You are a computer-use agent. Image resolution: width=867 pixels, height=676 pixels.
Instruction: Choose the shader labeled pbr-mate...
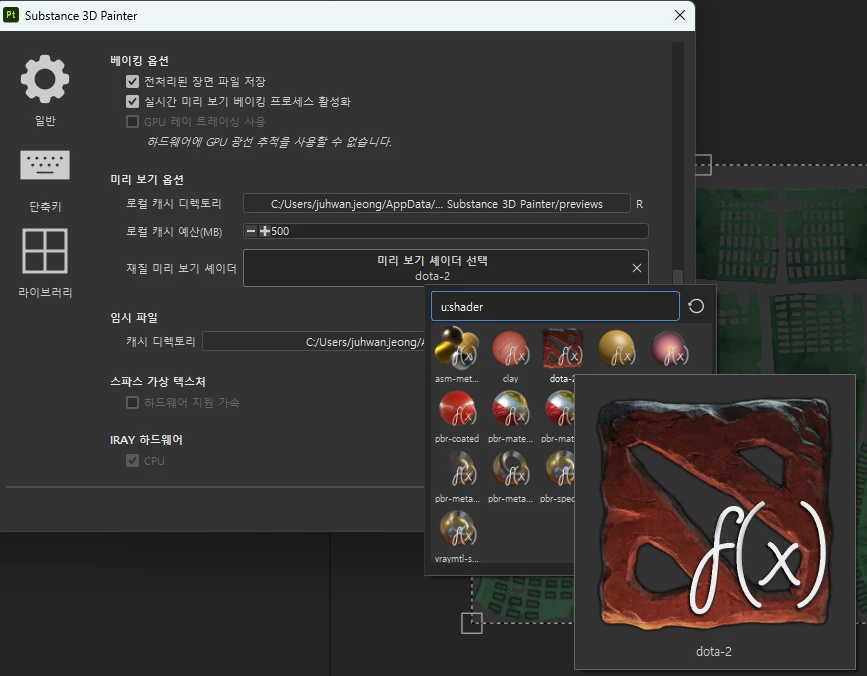(510, 409)
